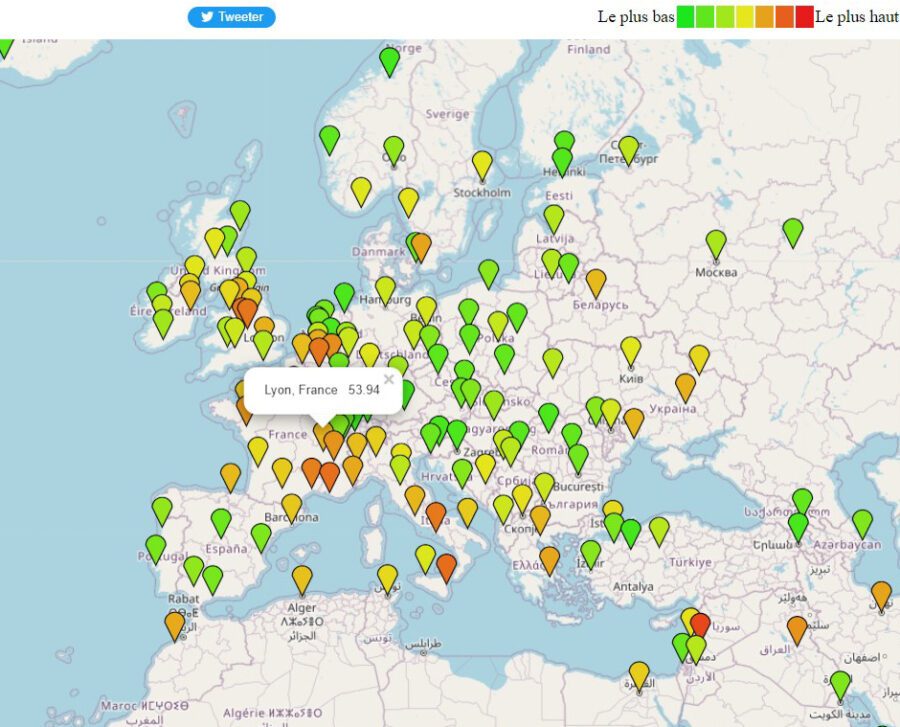Select the yellow marker above Stockholm
The image size is (900, 727).
click(x=482, y=163)
